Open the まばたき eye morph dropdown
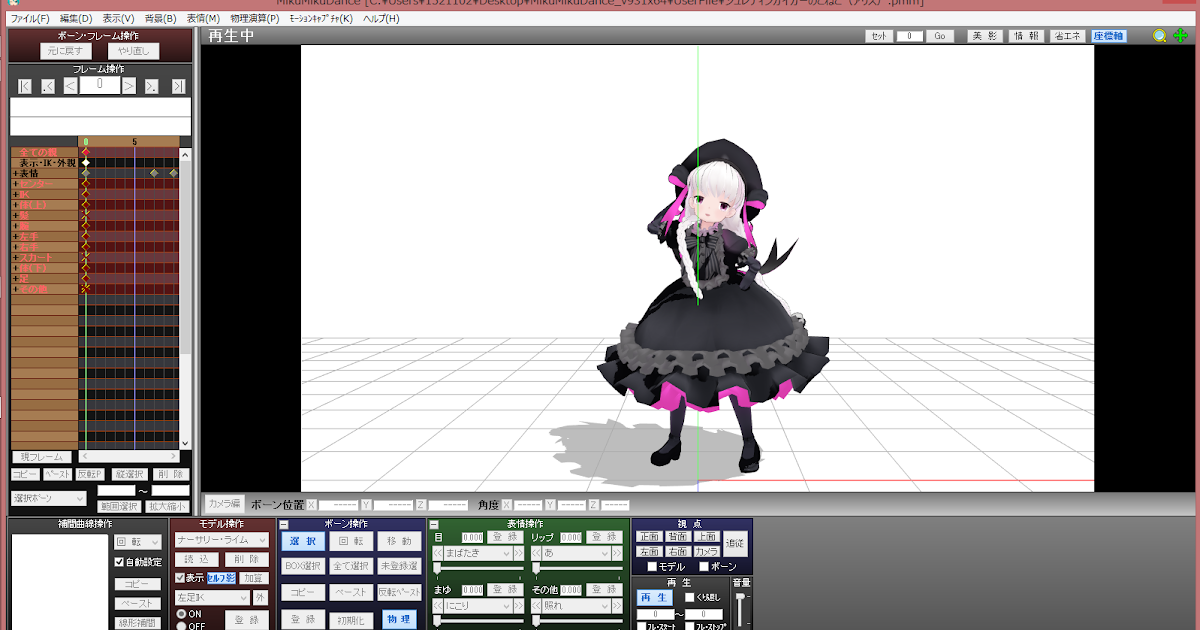 478,553
